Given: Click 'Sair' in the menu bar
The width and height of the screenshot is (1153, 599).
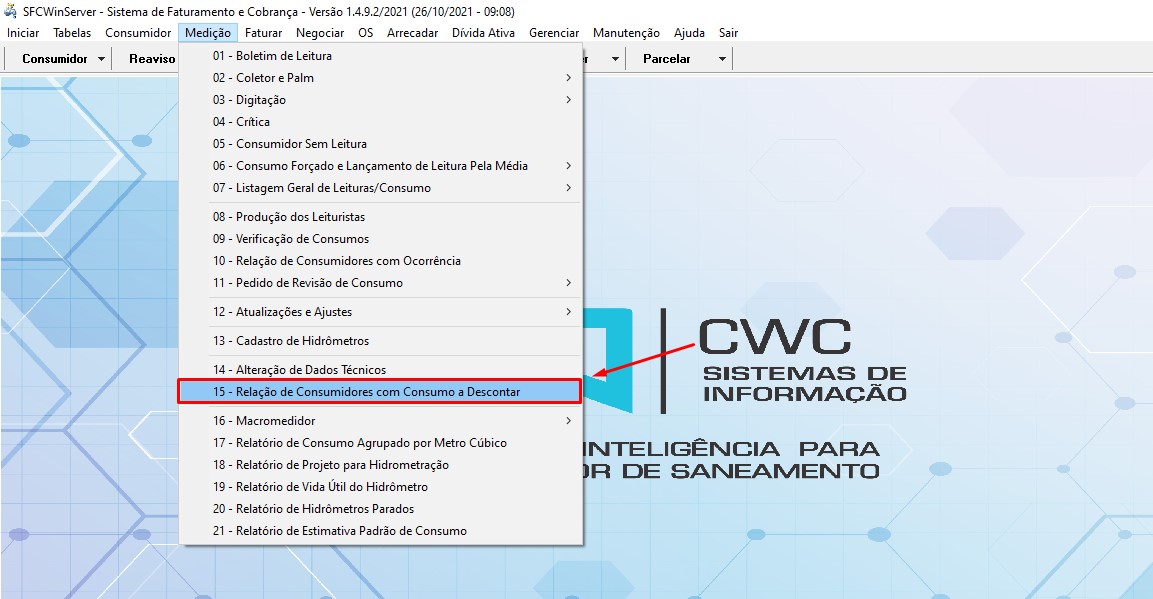Looking at the screenshot, I should tap(728, 32).
